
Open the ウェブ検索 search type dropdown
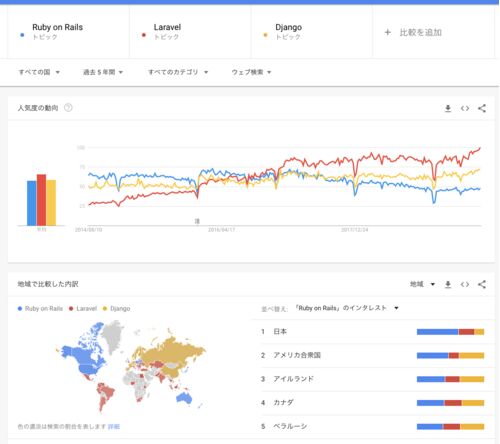pyautogui.click(x=251, y=72)
